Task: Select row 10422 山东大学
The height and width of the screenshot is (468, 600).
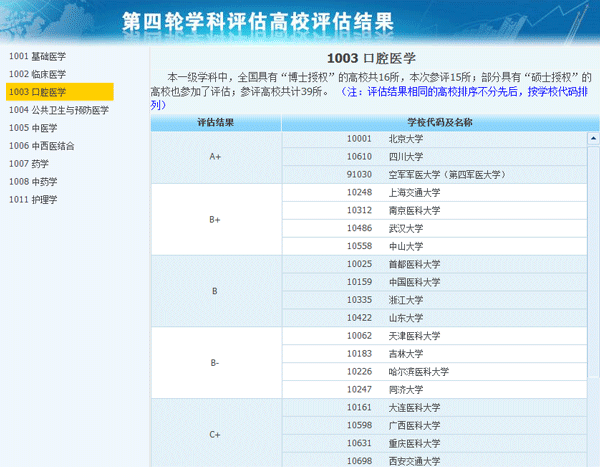Action: pos(434,318)
